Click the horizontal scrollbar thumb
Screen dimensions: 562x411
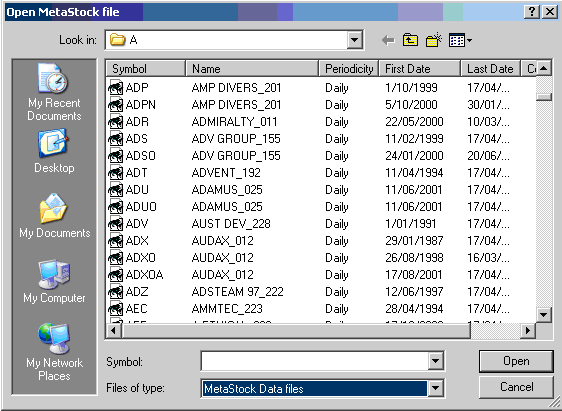(296, 330)
